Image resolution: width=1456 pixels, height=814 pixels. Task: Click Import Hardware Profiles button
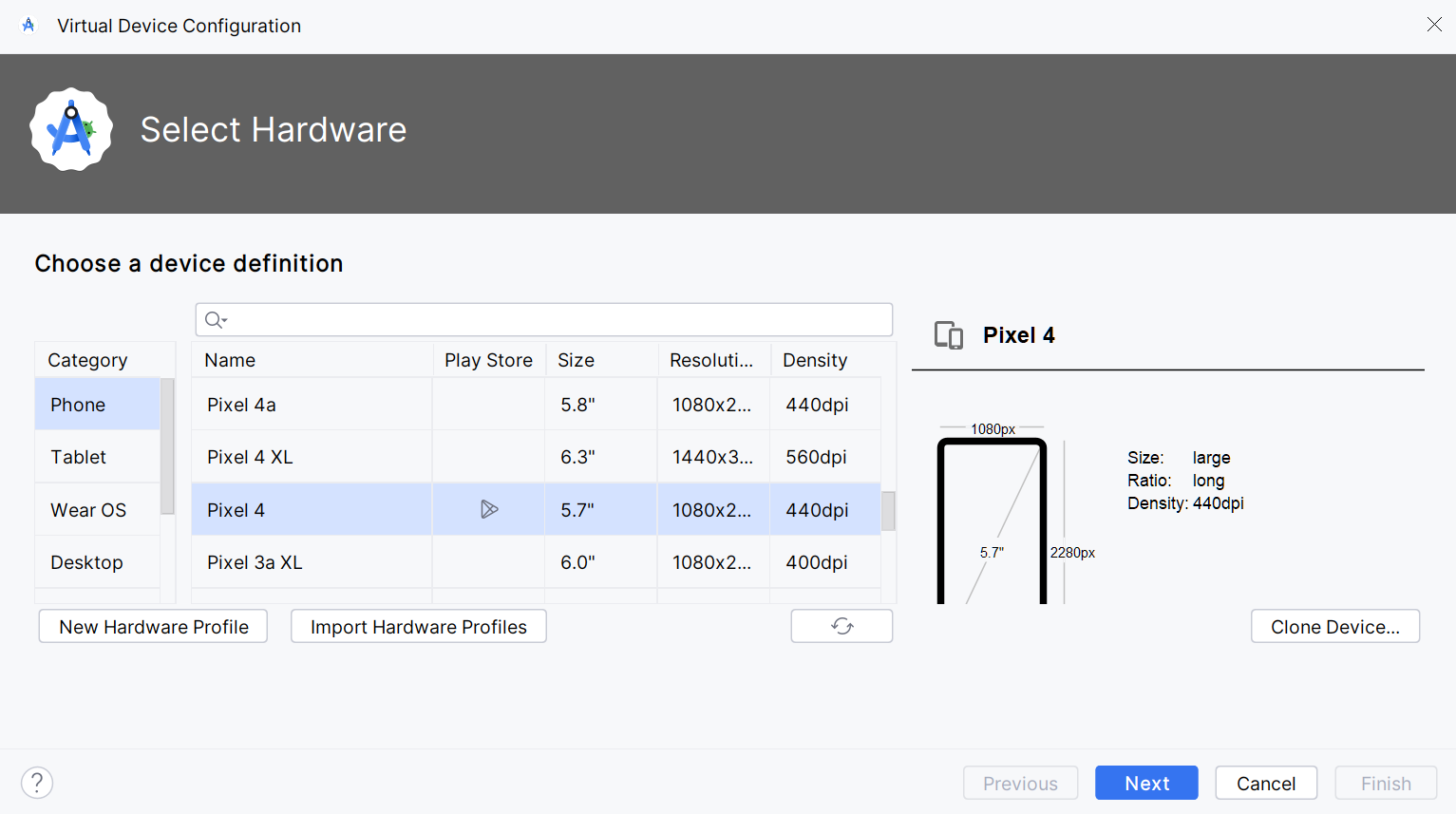pyautogui.click(x=418, y=627)
